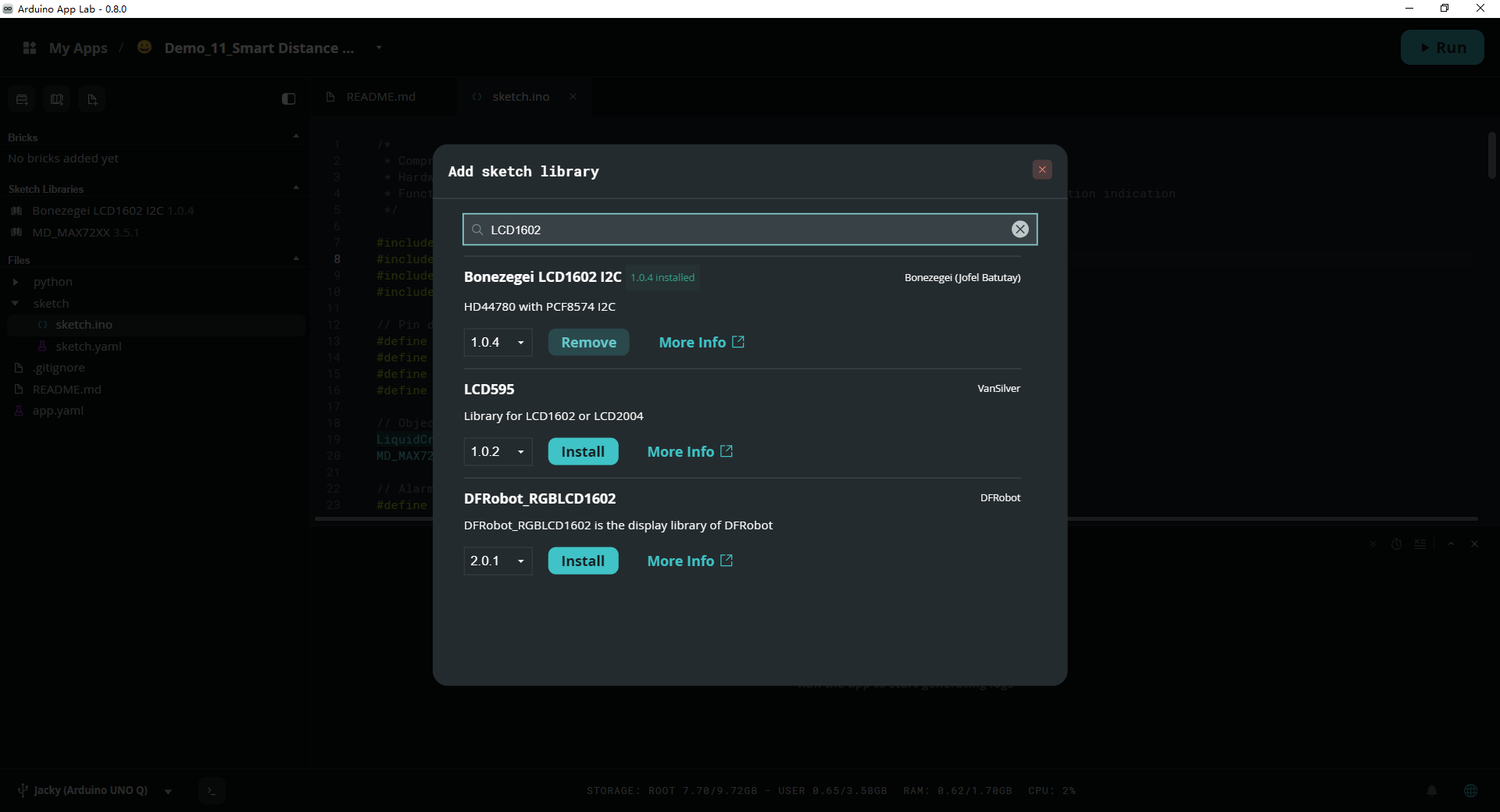Click the DFRobot author name
The image size is (1500, 812).
[1000, 497]
